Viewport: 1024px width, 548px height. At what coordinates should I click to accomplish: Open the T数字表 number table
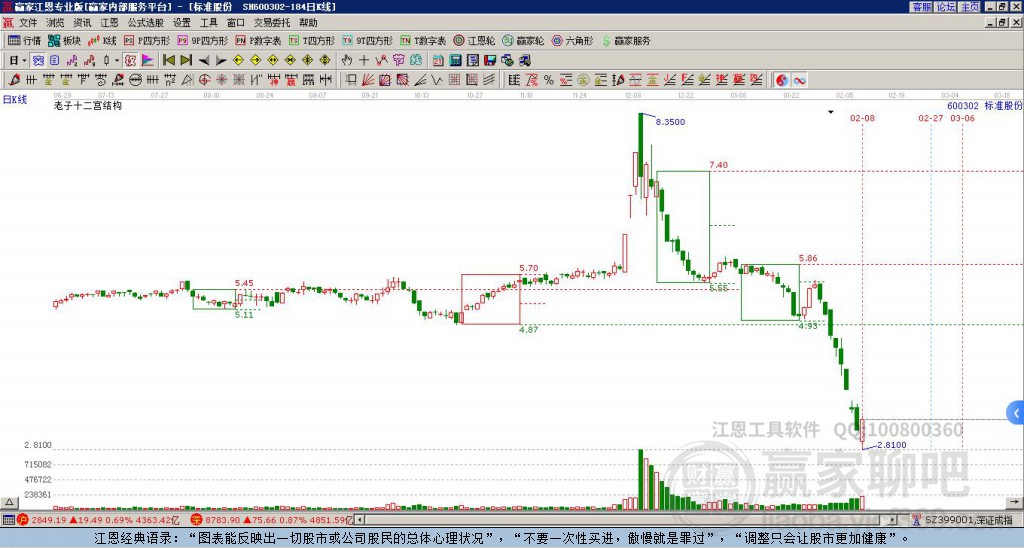coord(423,40)
